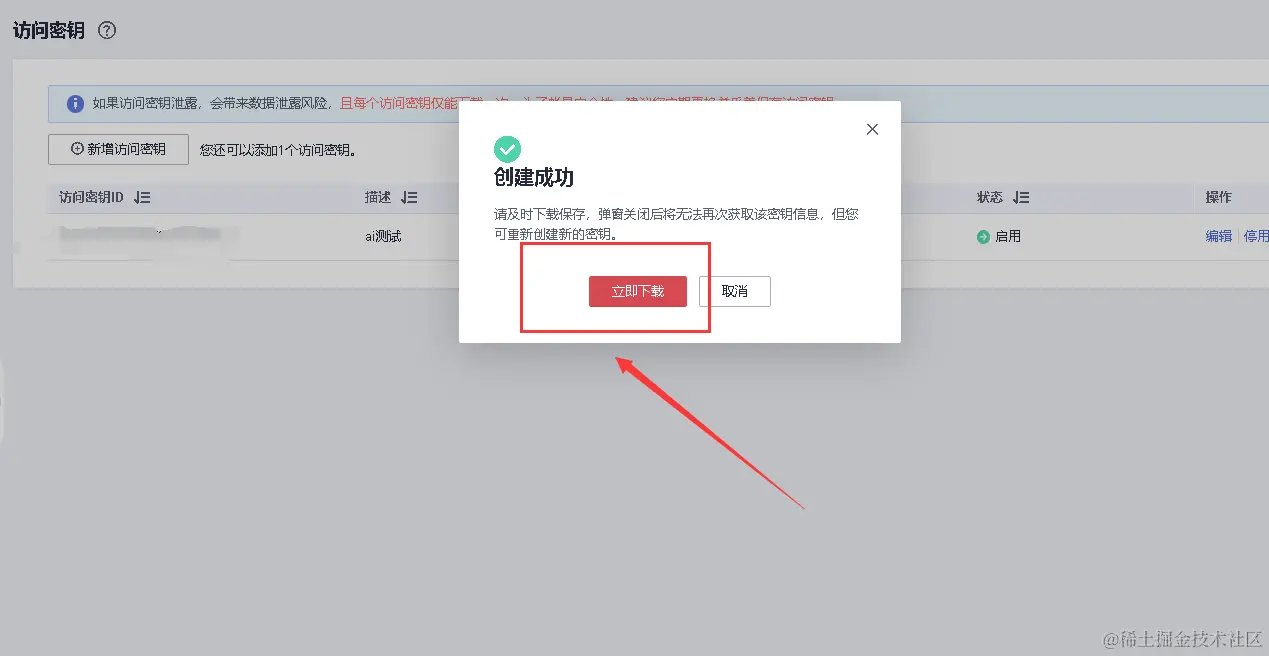Sort by 状态 column icon
Screen dimensions: 1269x656
click(x=1020, y=198)
